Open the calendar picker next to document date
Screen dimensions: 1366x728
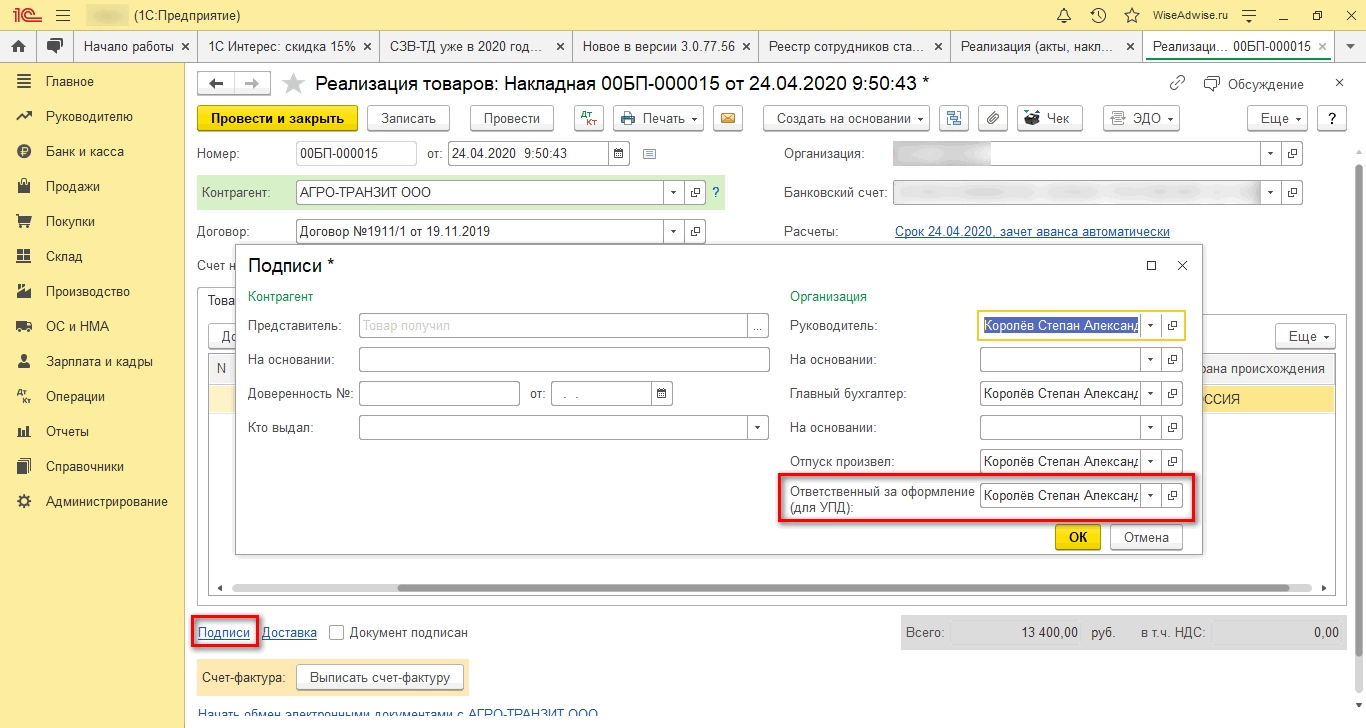619,154
